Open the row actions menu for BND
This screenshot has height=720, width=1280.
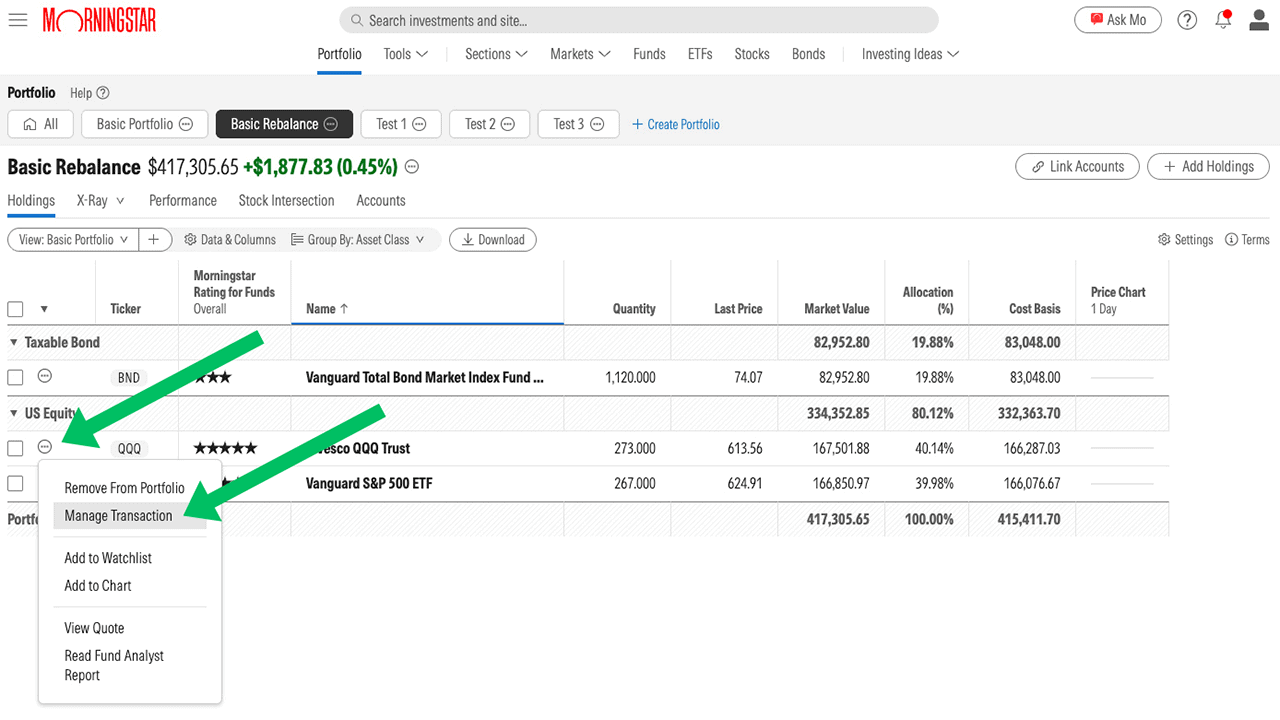[x=44, y=377]
